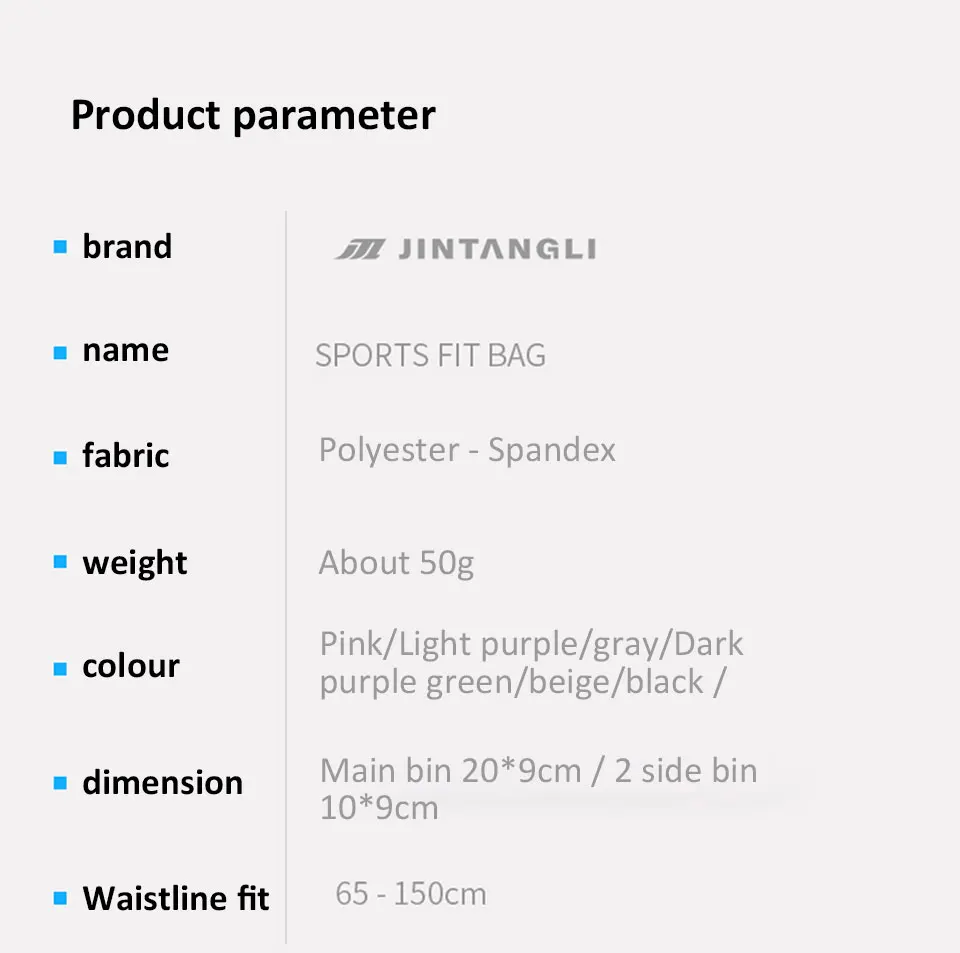Select the Product parameter heading

point(253,115)
